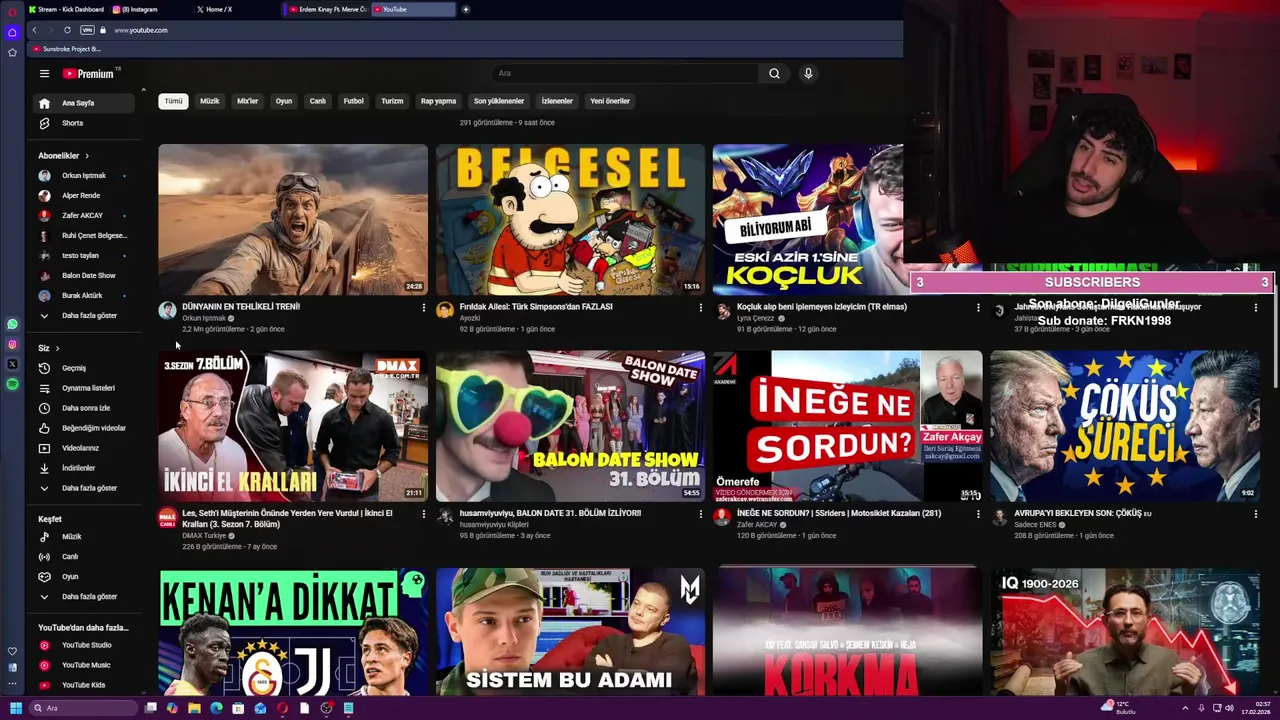1280x720 pixels.
Task: Click the Ana Sayfa home button
Action: tap(84, 103)
